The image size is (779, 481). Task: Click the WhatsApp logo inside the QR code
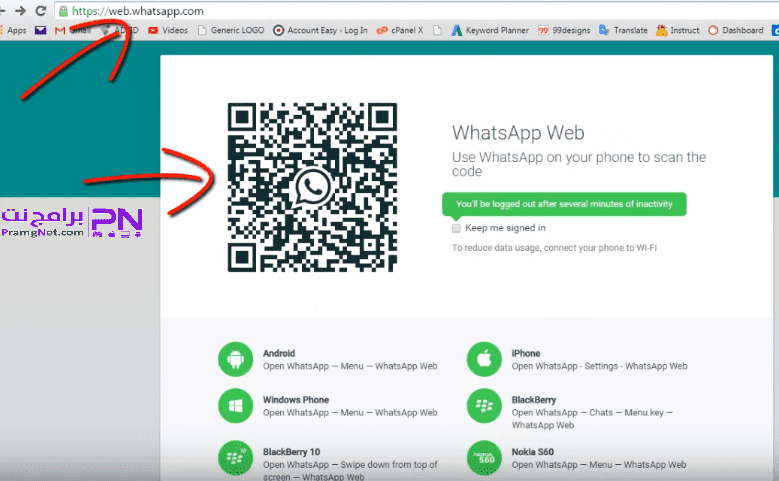312,187
